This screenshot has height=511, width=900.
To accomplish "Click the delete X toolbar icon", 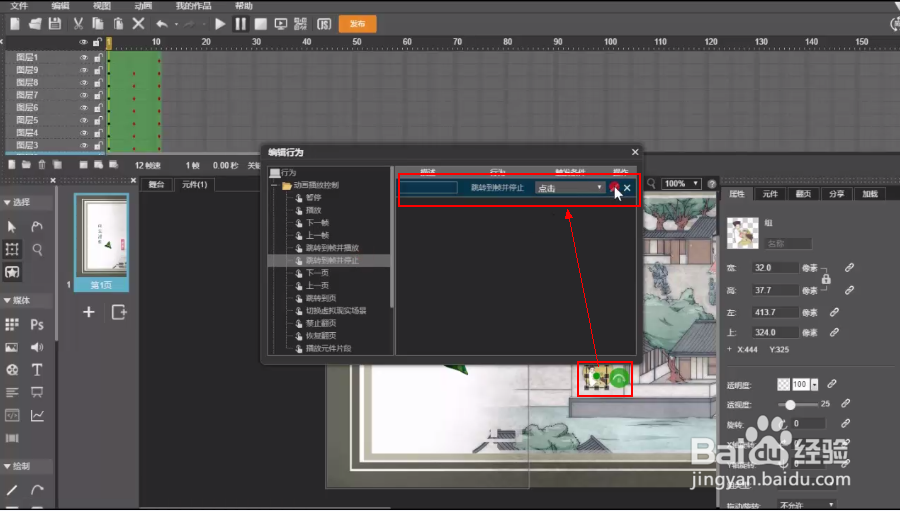I will [138, 24].
